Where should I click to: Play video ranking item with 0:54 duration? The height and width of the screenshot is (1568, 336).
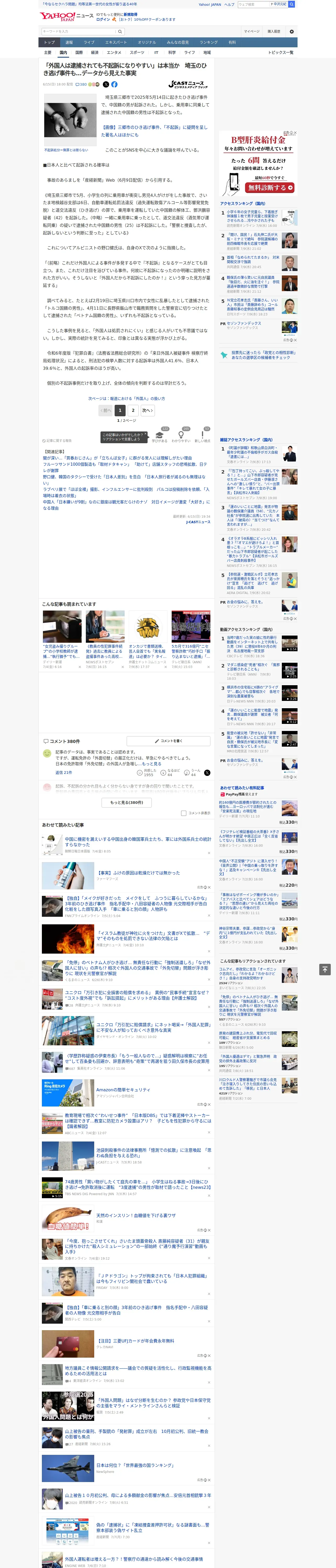pyautogui.click(x=290, y=643)
